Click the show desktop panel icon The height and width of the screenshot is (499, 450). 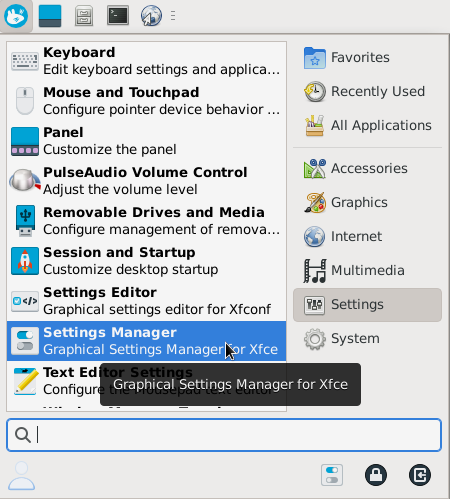50,16
